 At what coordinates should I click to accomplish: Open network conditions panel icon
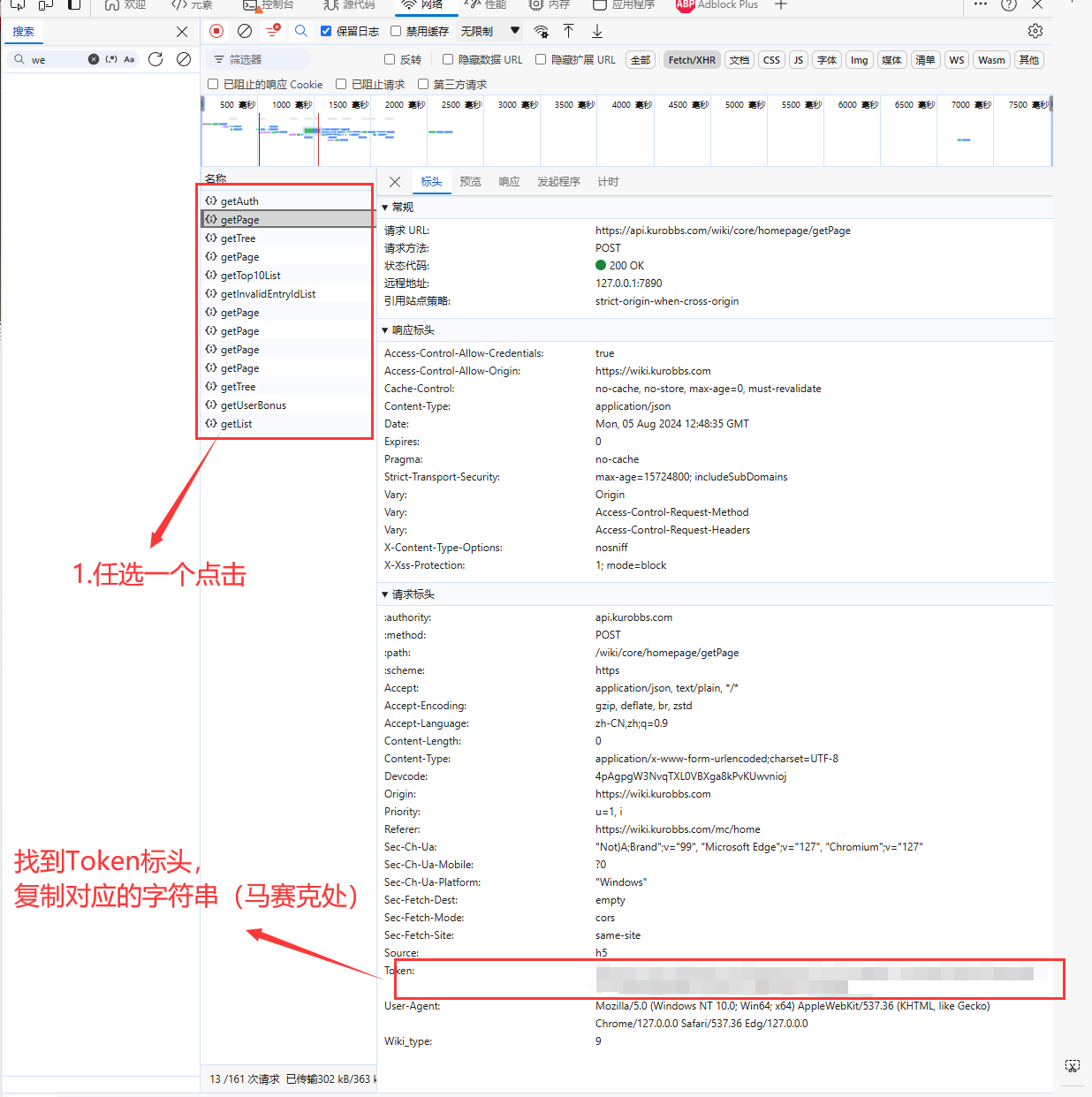[x=541, y=31]
